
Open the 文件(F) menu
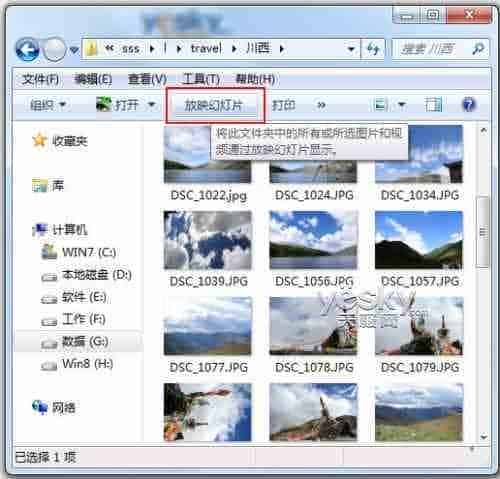tap(40, 79)
